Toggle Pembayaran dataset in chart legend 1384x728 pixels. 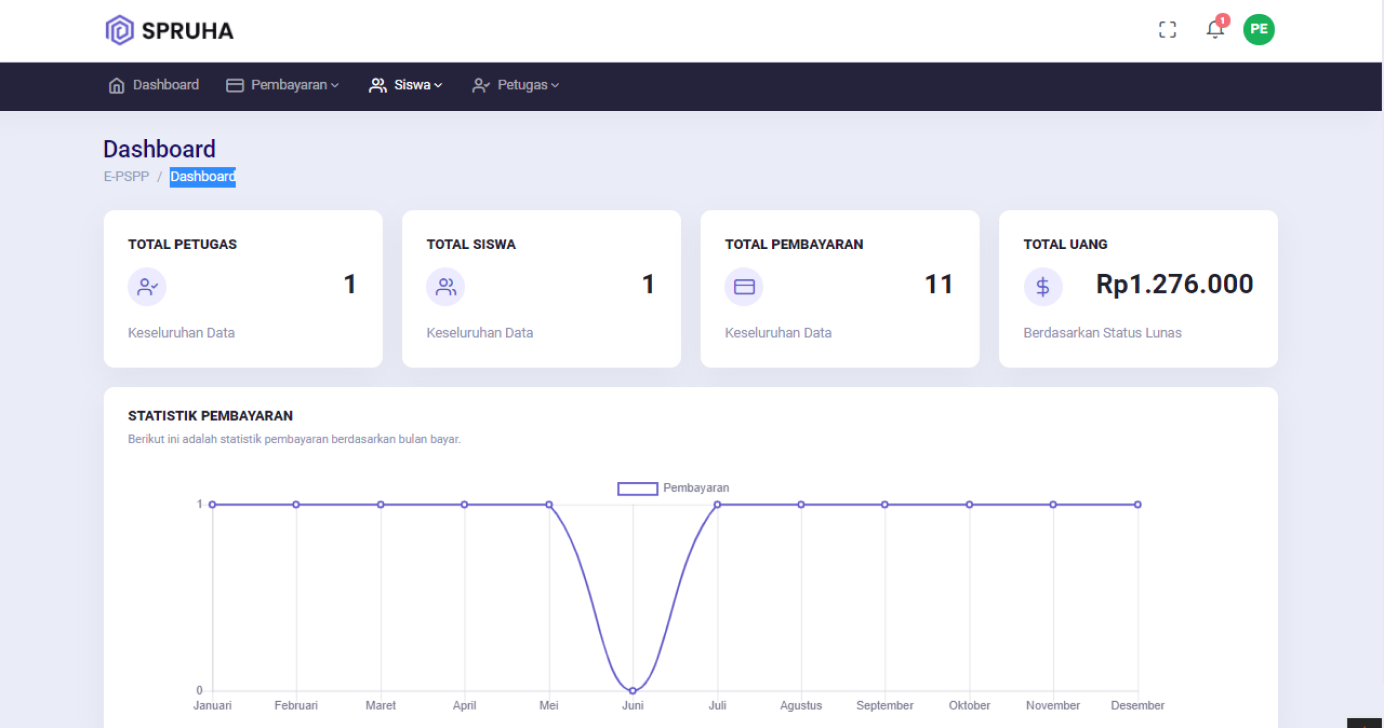[x=638, y=488]
